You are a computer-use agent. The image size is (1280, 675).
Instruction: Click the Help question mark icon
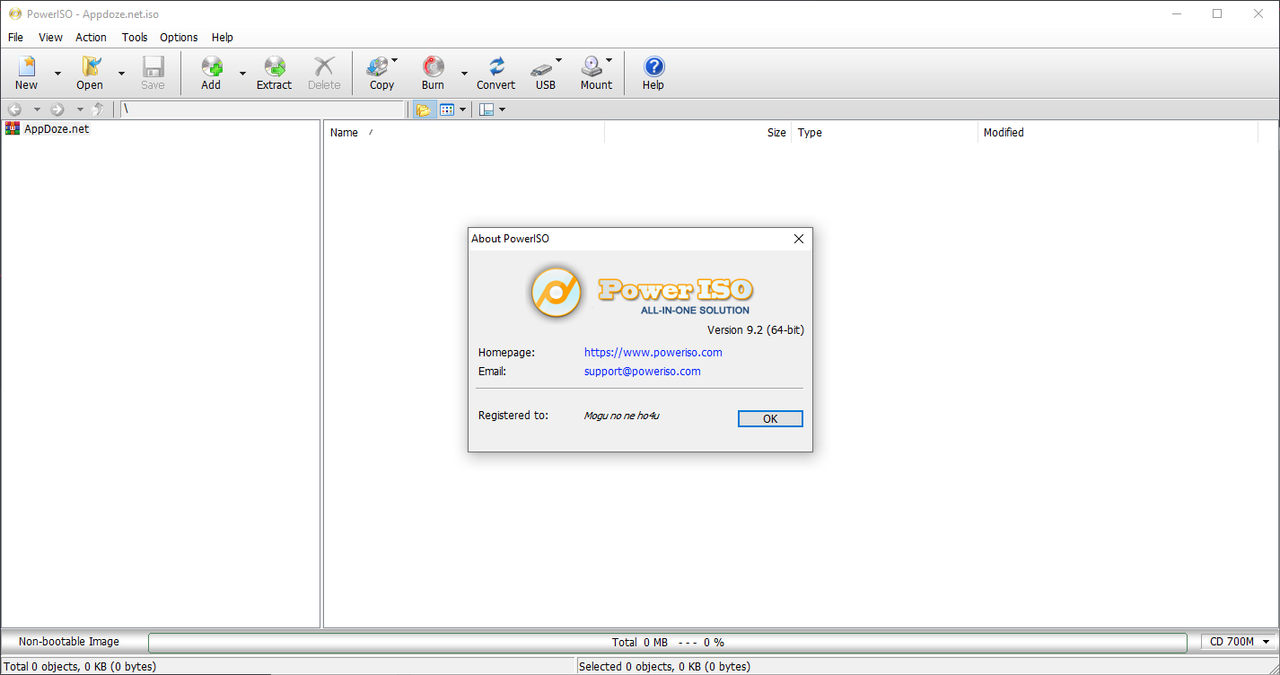(653, 66)
